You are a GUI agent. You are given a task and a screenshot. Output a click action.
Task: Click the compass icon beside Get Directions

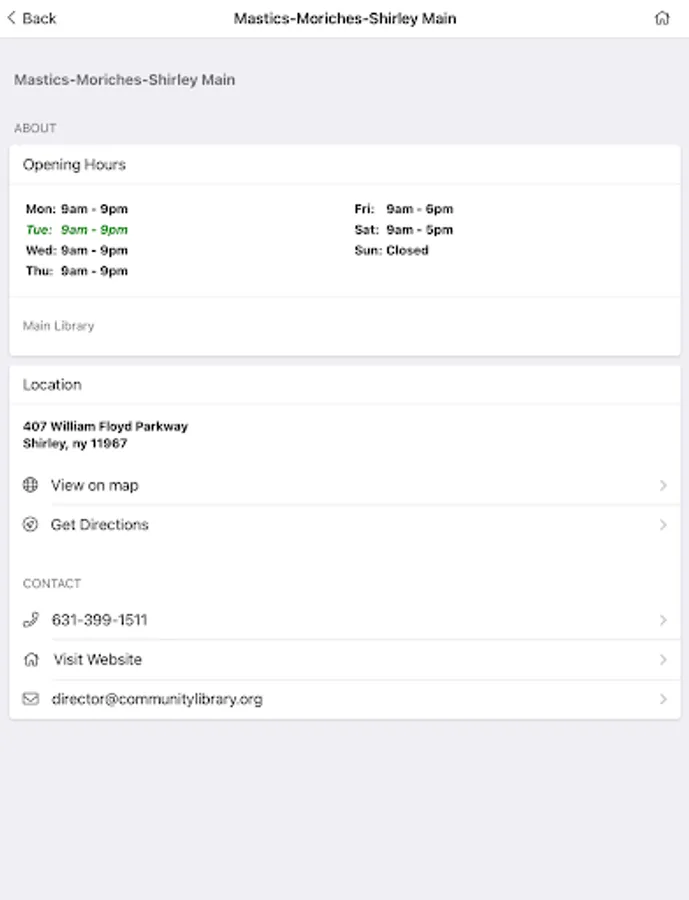30,524
